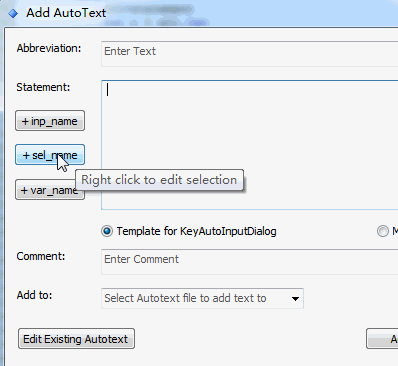The image size is (398, 366).
Task: Click the cut-off button at bottom right
Action: [382, 339]
